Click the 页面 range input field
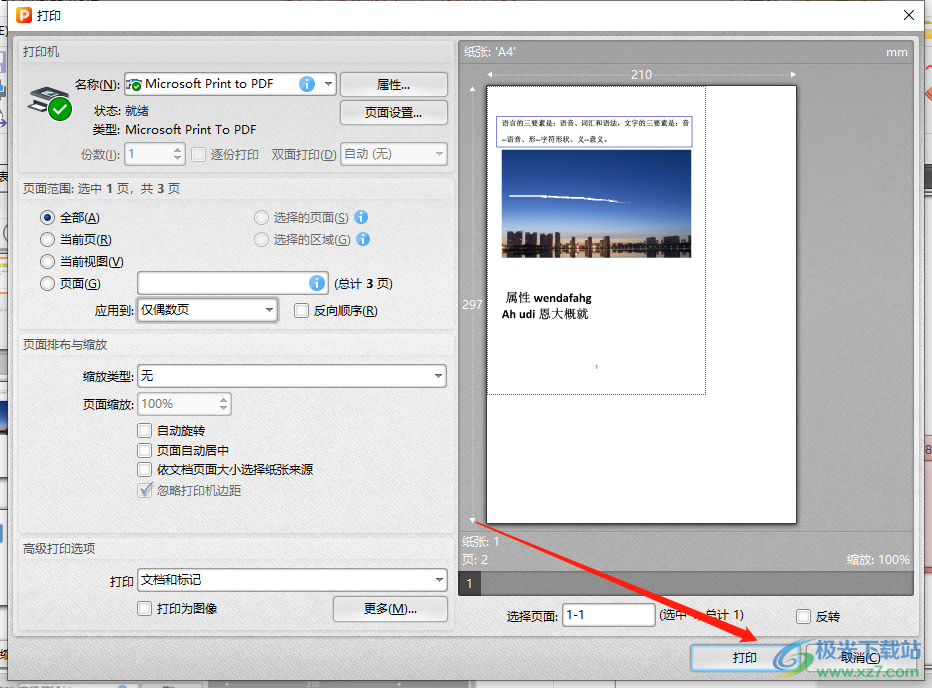 [x=232, y=284]
